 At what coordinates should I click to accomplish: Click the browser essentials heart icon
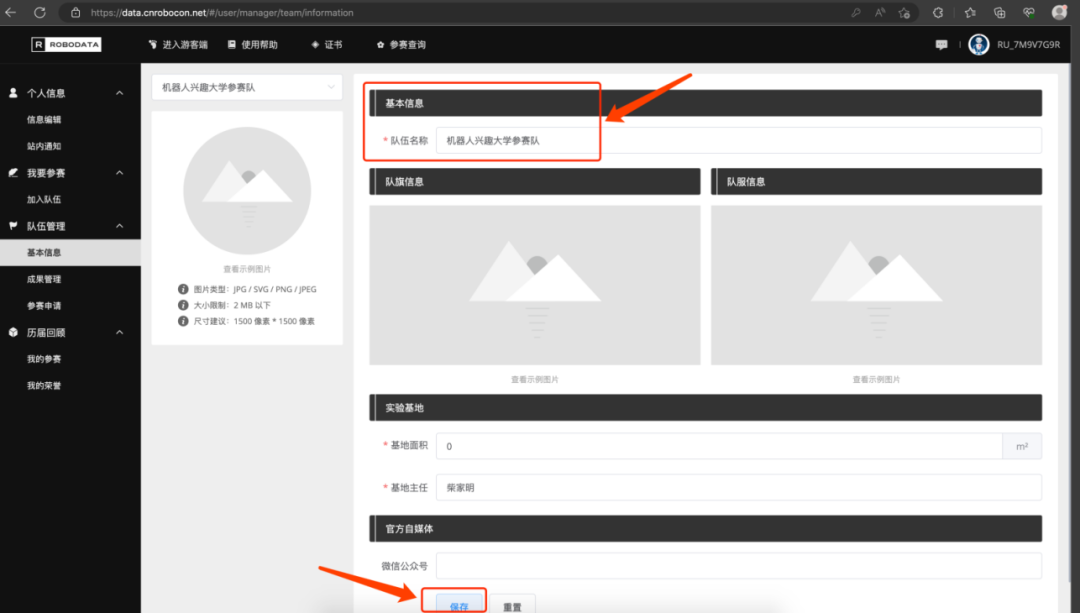click(1029, 12)
